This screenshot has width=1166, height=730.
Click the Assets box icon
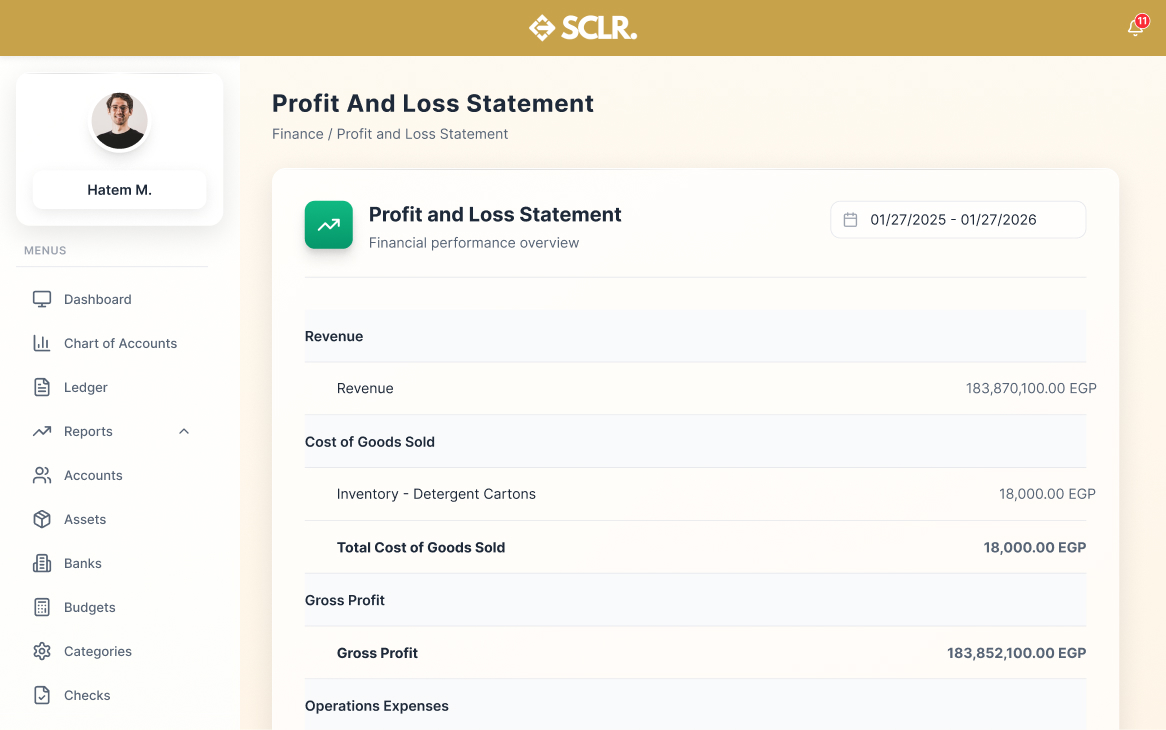(42, 519)
